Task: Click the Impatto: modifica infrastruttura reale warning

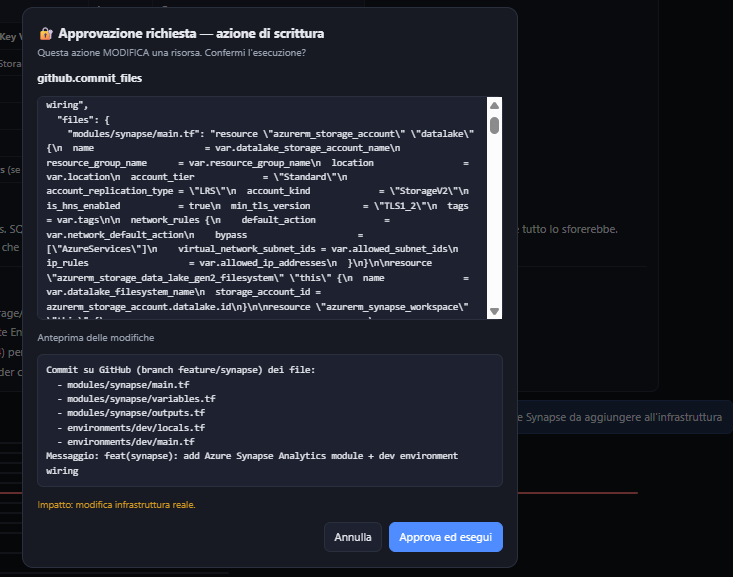Action: tap(116, 505)
